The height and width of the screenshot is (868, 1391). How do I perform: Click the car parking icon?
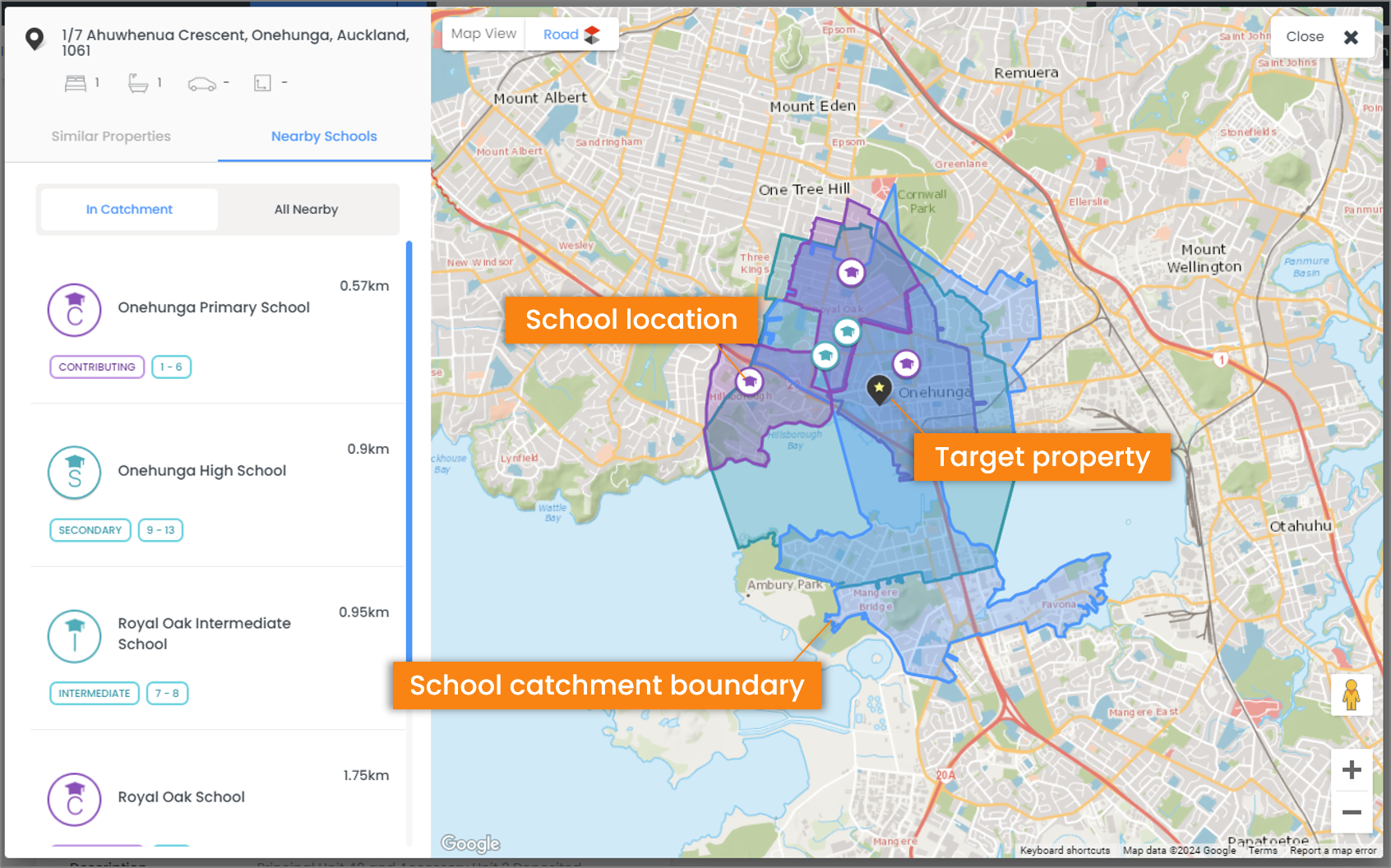(201, 84)
